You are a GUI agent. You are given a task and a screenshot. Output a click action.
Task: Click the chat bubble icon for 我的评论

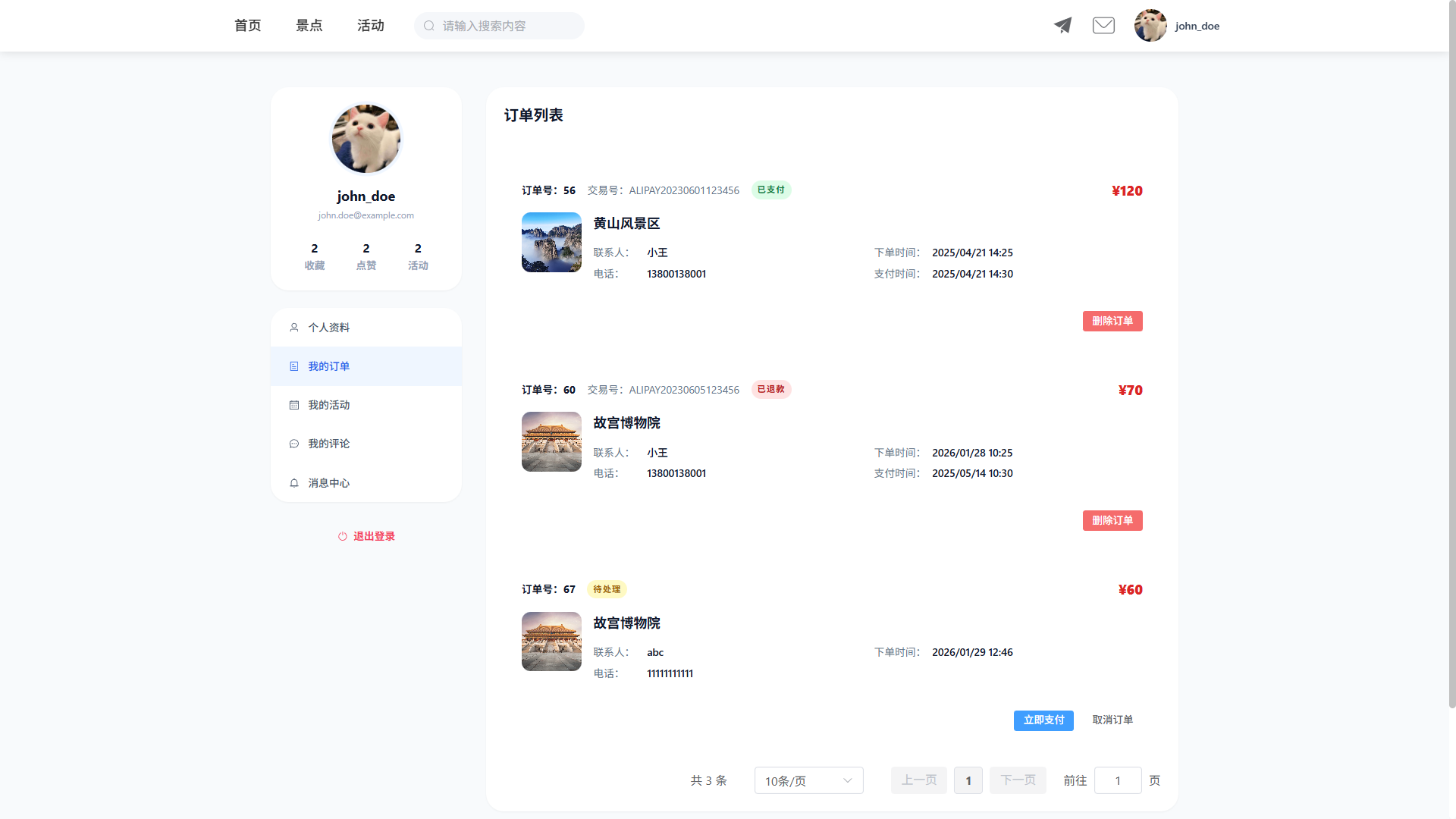tap(294, 444)
